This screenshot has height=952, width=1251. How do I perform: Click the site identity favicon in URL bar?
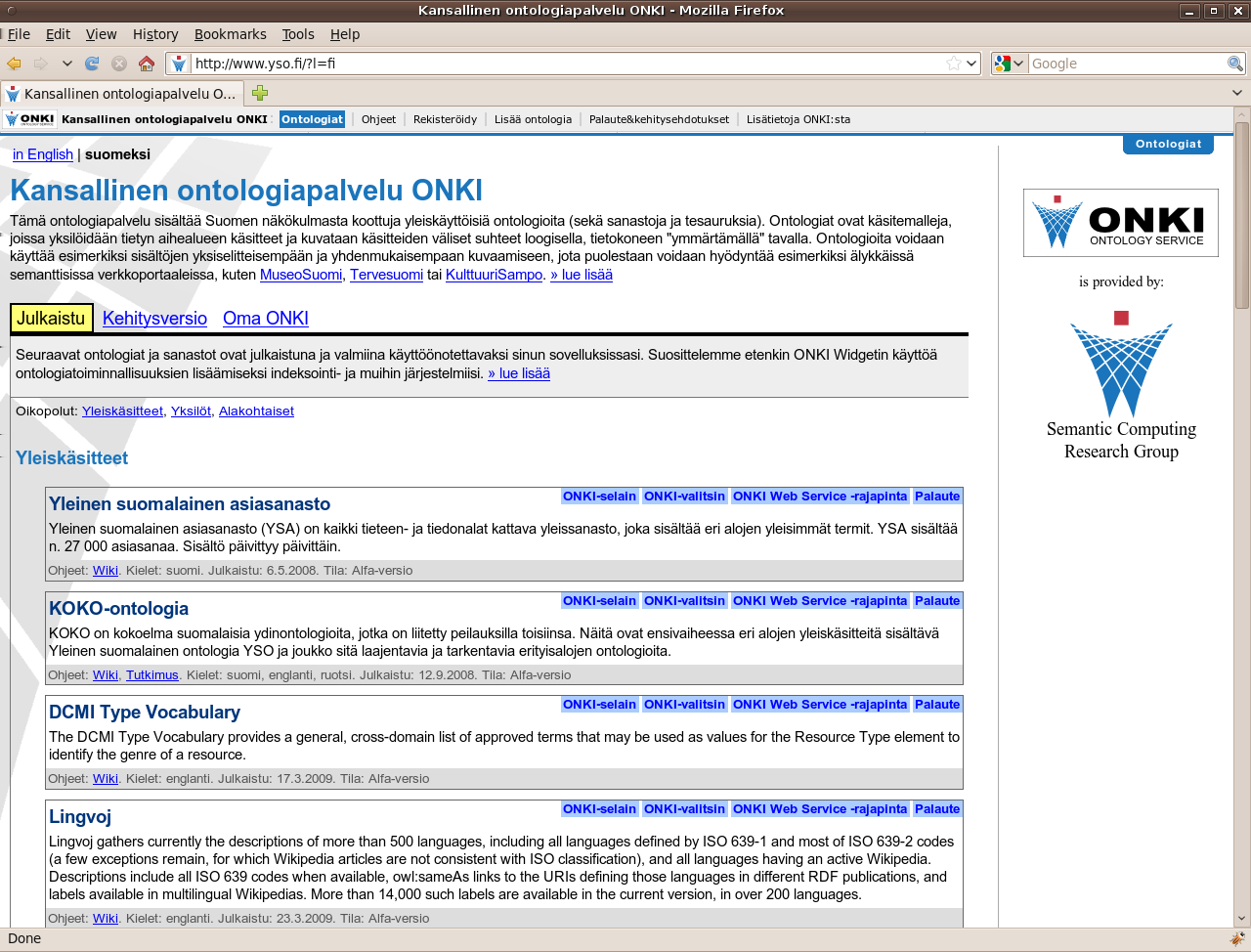pyautogui.click(x=179, y=64)
